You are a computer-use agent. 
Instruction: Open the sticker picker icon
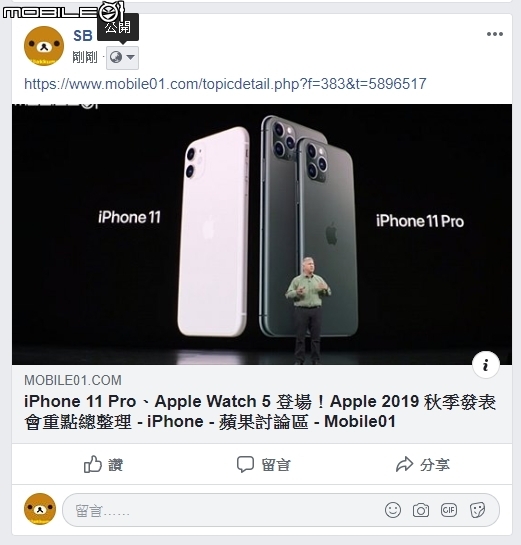tap(477, 510)
